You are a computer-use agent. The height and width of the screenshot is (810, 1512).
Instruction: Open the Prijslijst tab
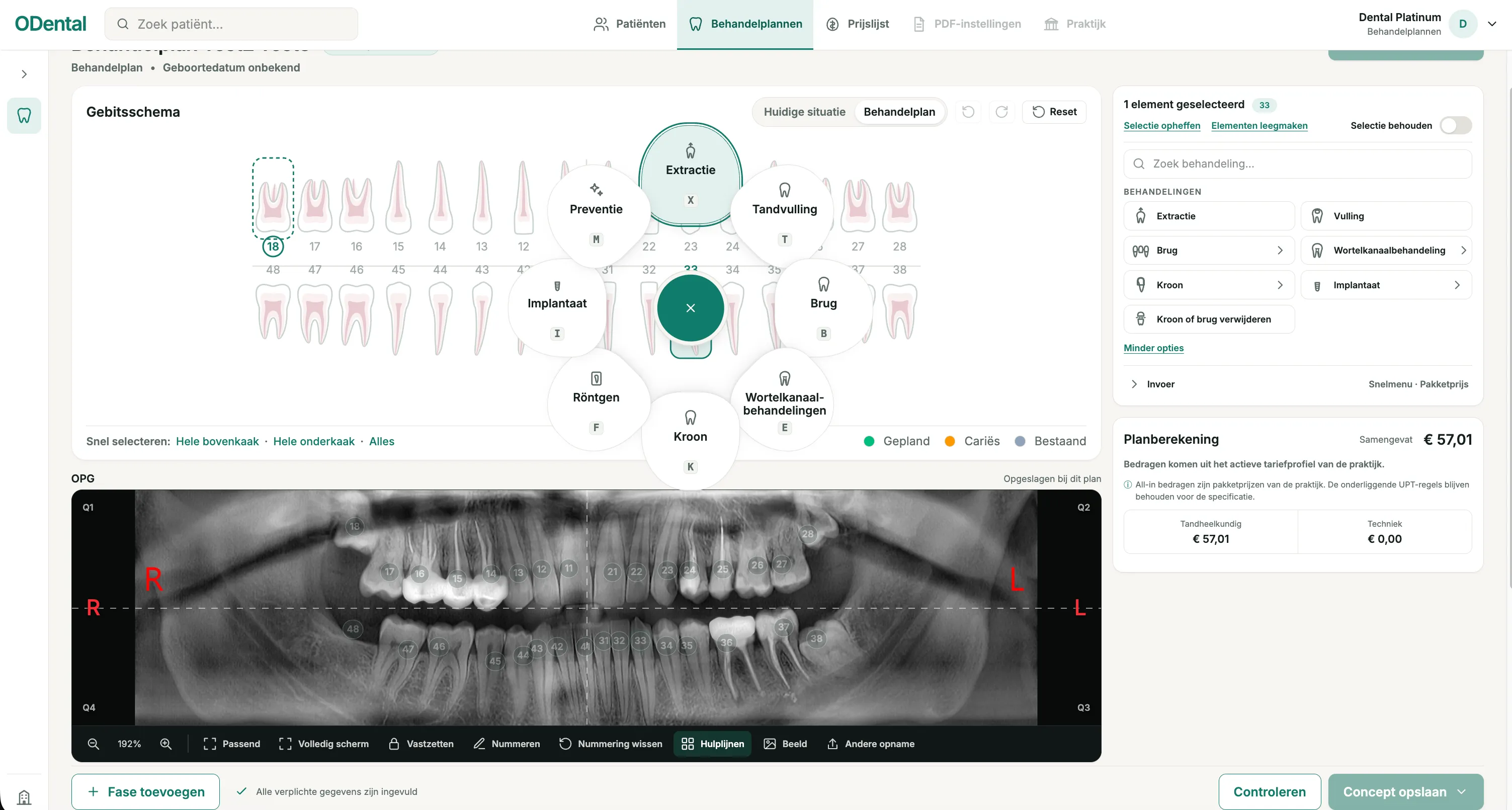858,24
